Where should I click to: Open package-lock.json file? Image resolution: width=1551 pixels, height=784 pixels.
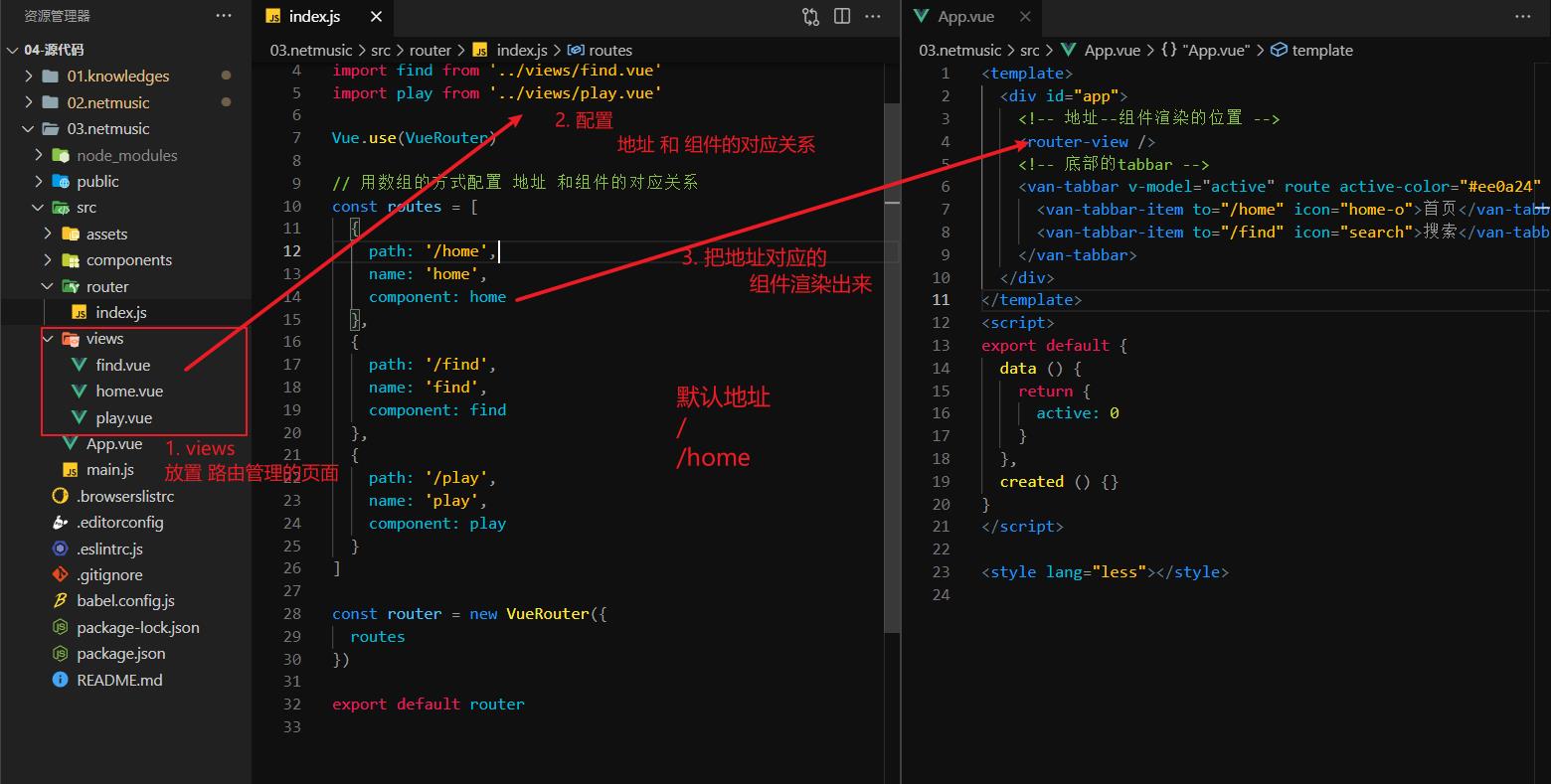click(138, 627)
